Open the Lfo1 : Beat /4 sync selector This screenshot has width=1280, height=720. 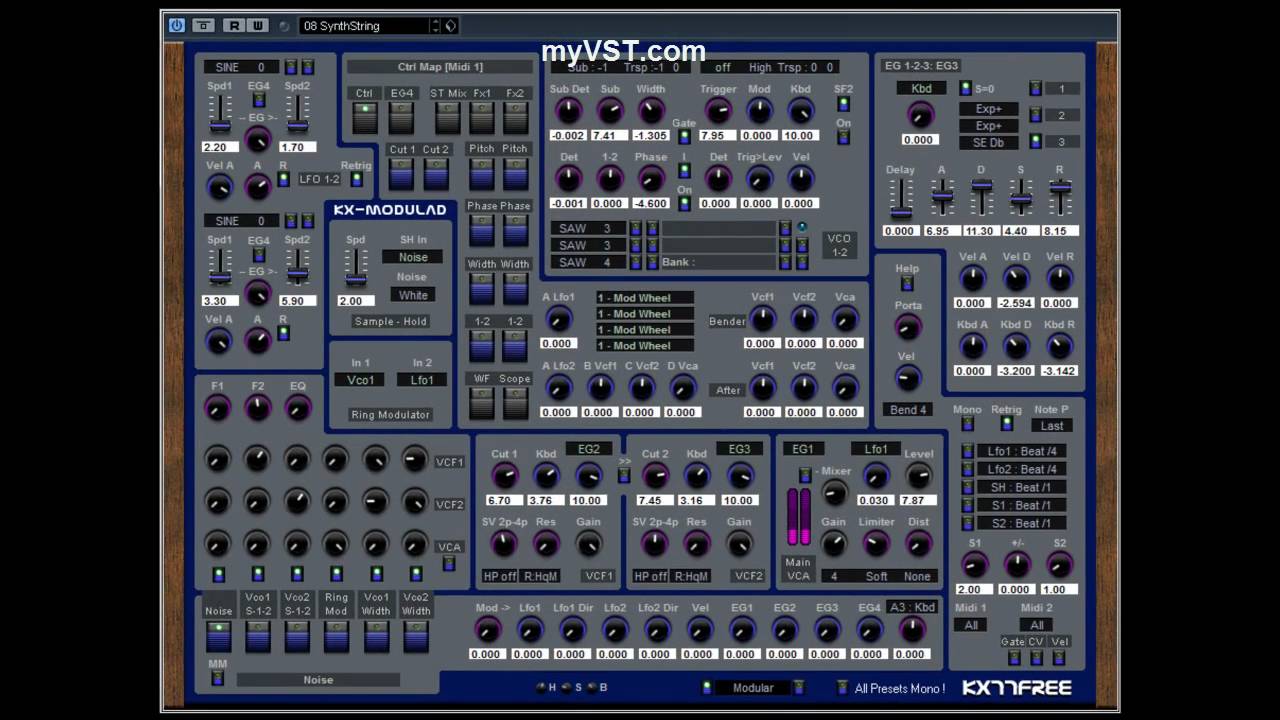point(1021,451)
